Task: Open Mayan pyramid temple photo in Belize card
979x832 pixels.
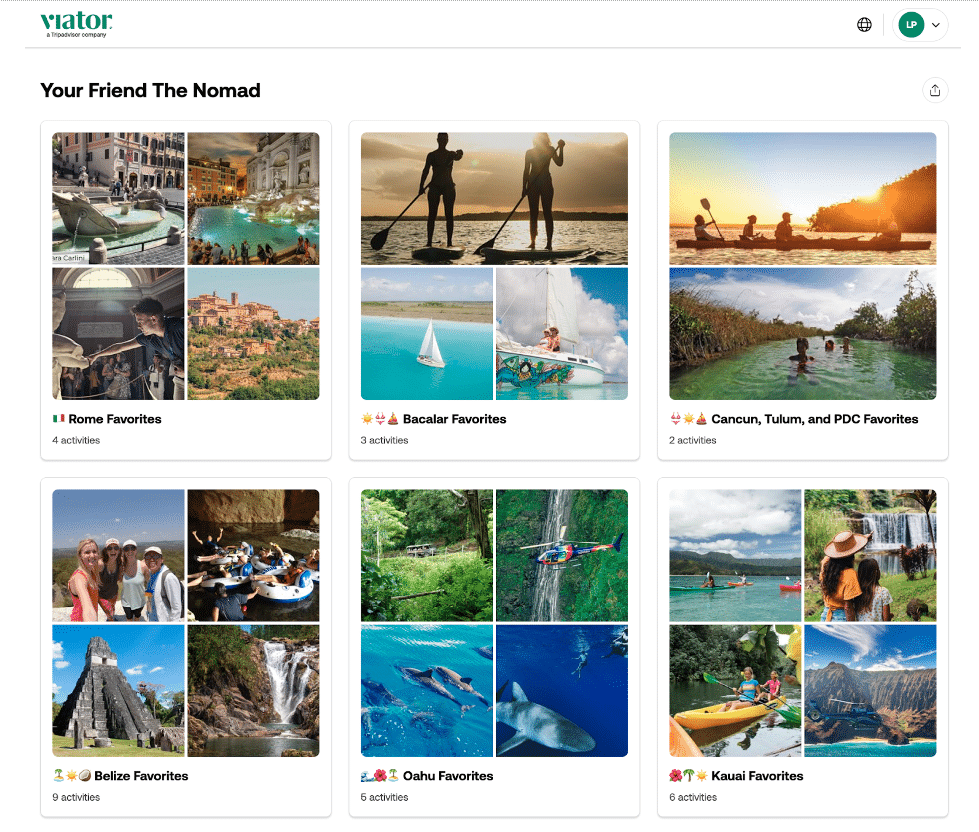Action: tap(118, 690)
